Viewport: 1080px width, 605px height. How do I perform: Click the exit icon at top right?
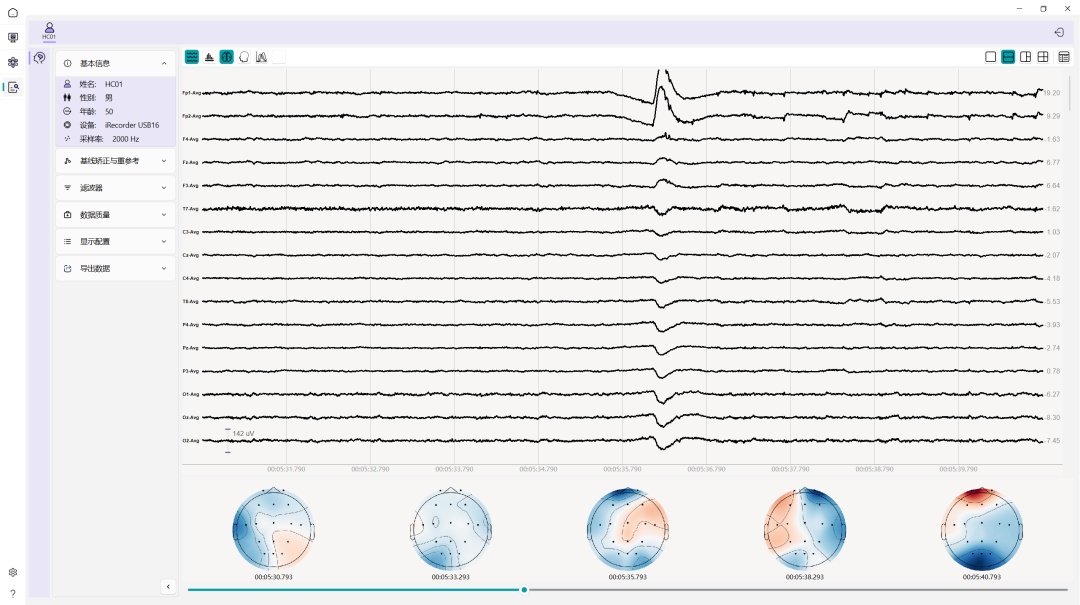point(1059,32)
